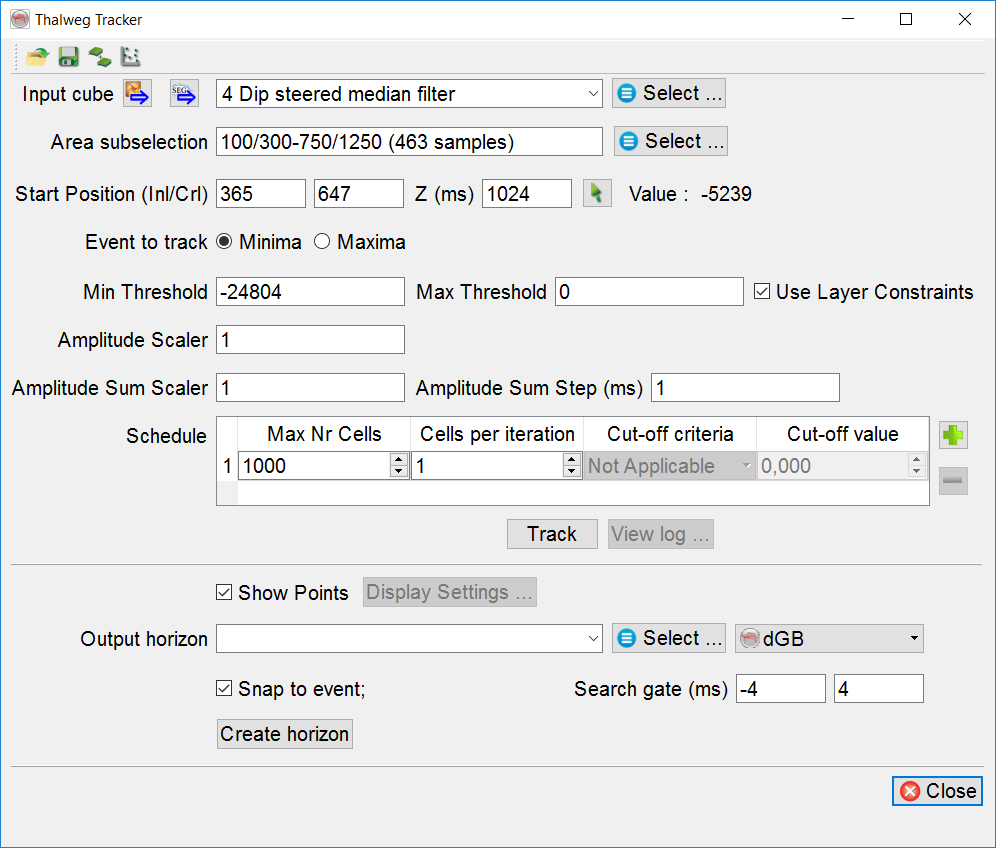Click the Max Nr Cells column header
Screen dimensions: 996x848
[x=324, y=434]
